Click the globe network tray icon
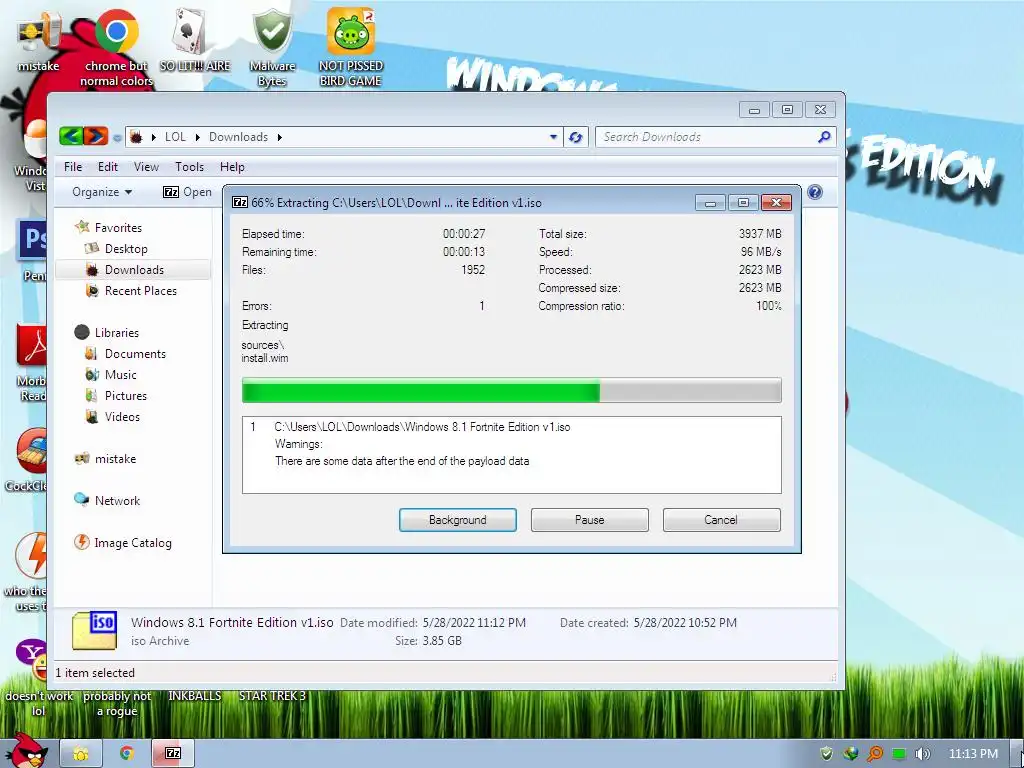The image size is (1024, 768). point(850,754)
